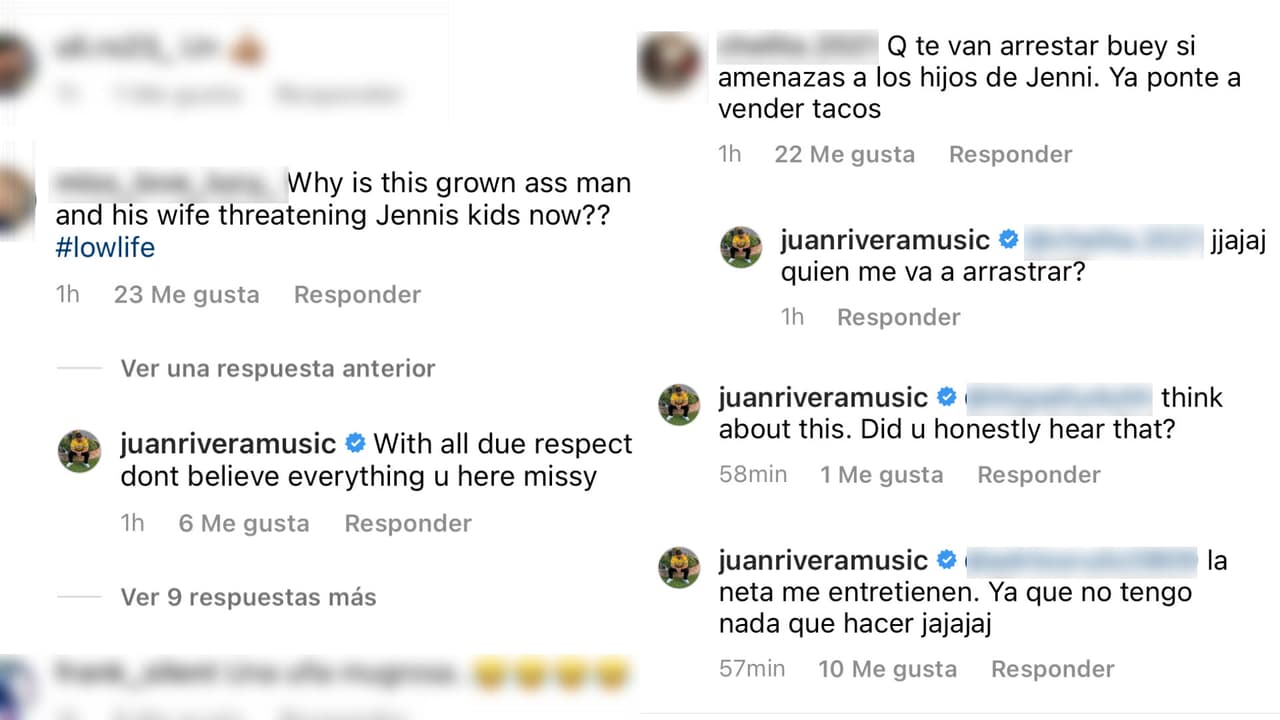Open juanriveramusic's username on the 58min comment

tap(823, 396)
